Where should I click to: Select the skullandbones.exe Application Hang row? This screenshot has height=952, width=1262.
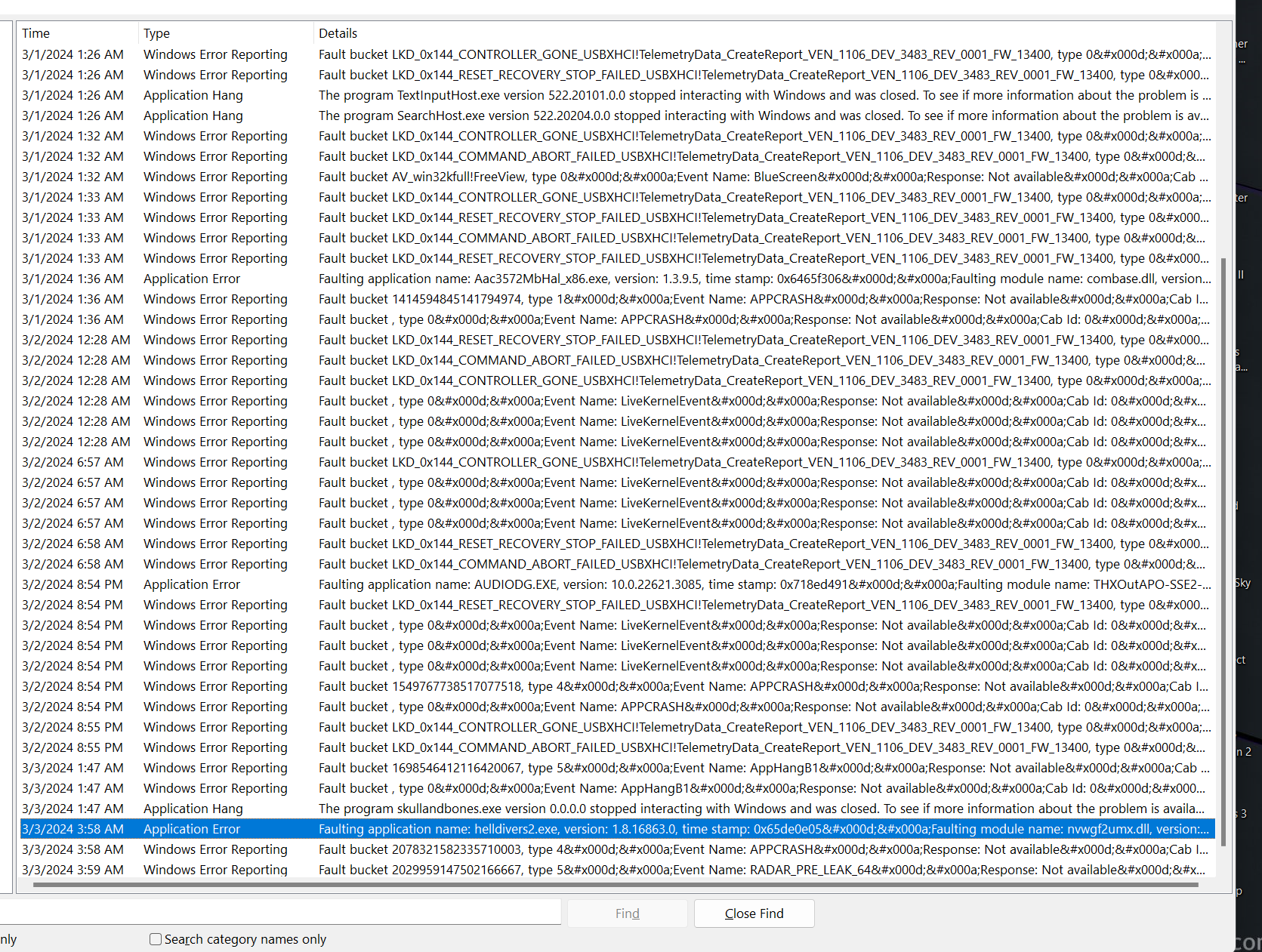pyautogui.click(x=617, y=809)
